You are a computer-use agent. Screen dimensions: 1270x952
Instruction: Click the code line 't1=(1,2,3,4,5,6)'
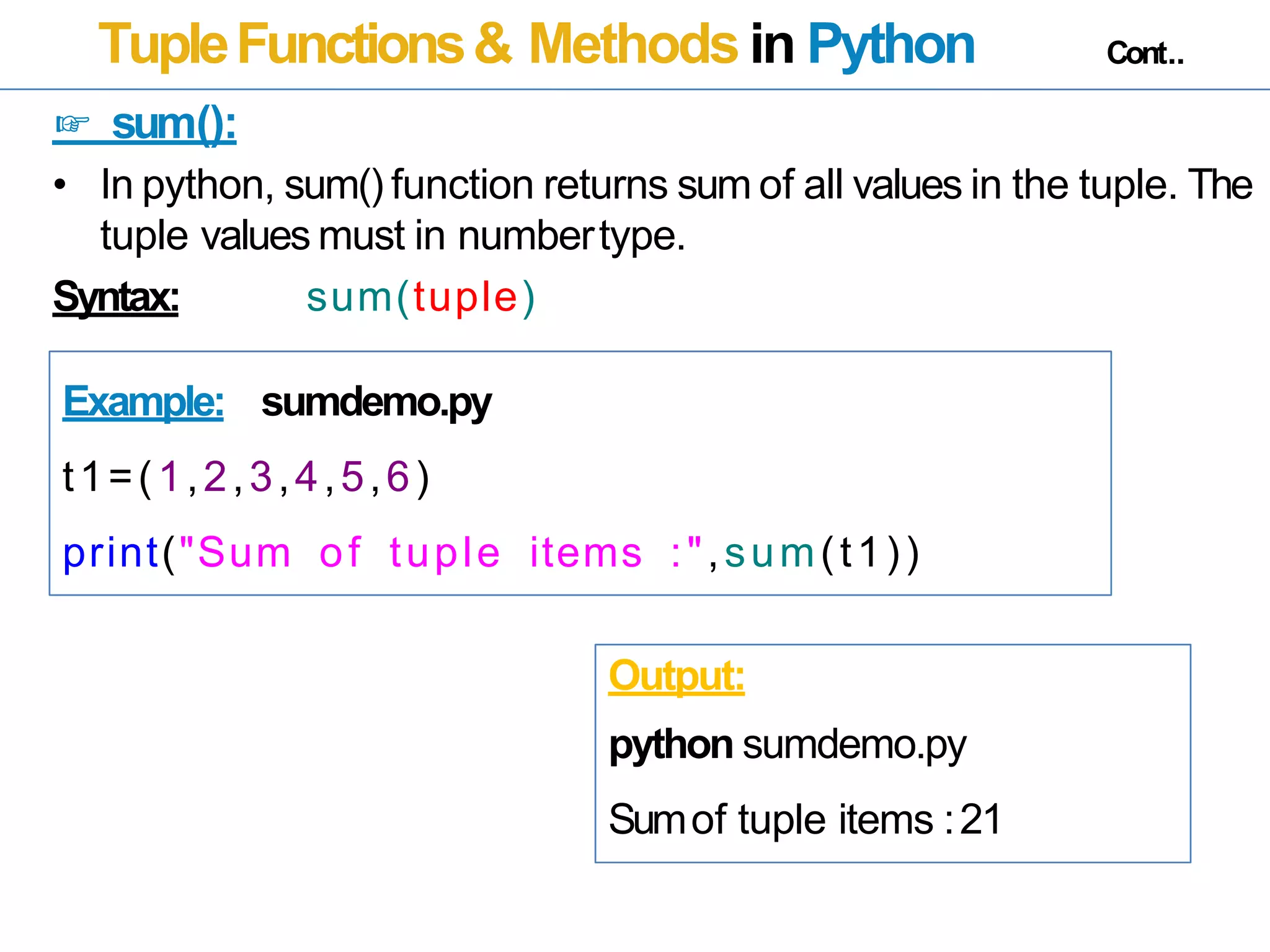tap(246, 478)
